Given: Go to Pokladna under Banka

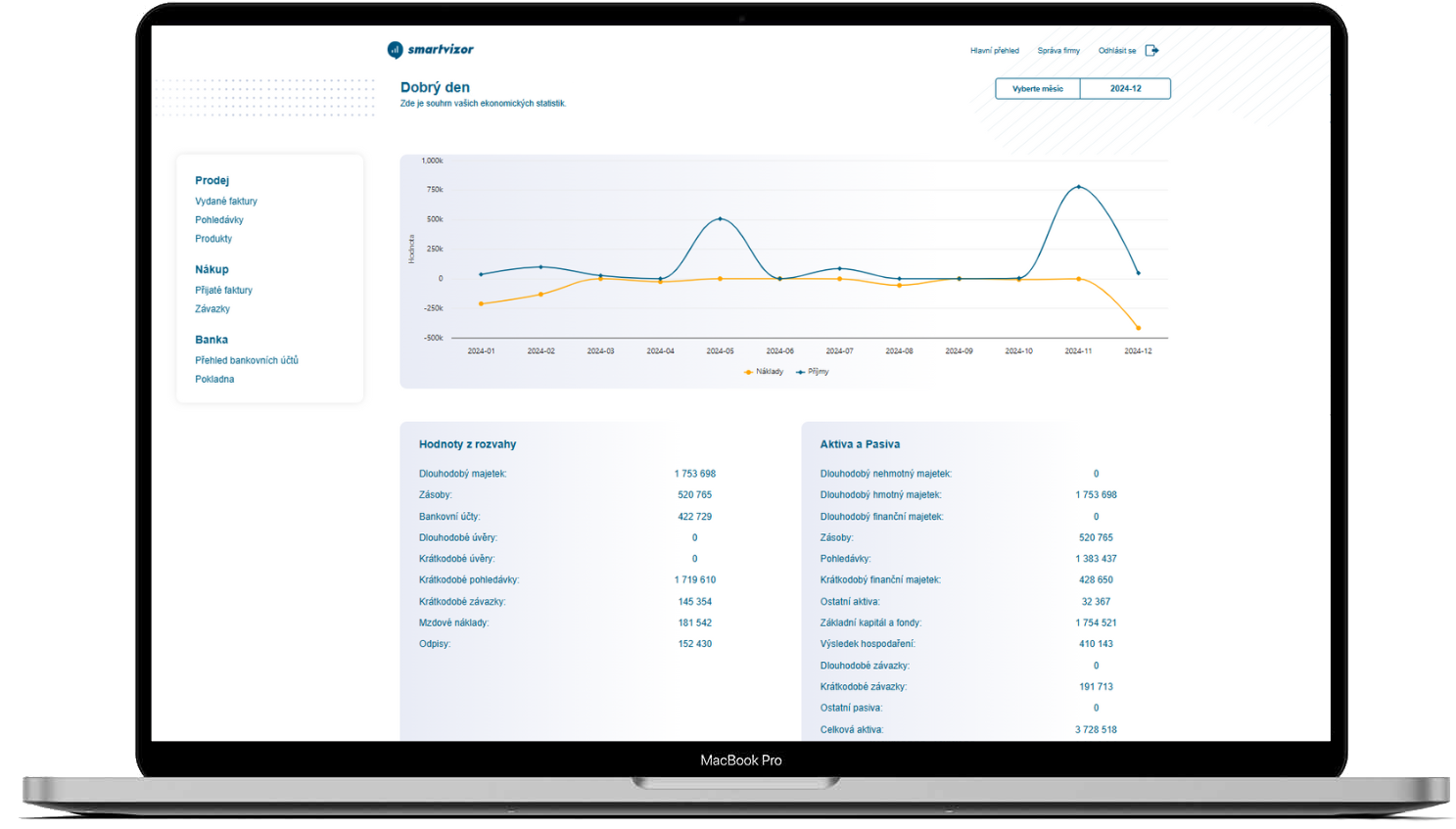Looking at the screenshot, I should (214, 380).
